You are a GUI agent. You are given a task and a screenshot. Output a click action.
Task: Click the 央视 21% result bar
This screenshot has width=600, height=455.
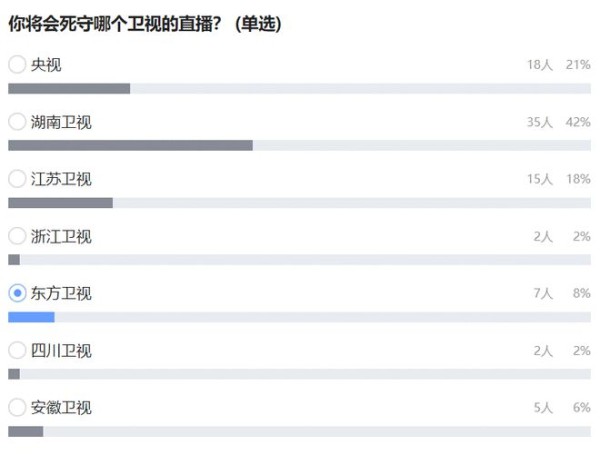click(69, 88)
